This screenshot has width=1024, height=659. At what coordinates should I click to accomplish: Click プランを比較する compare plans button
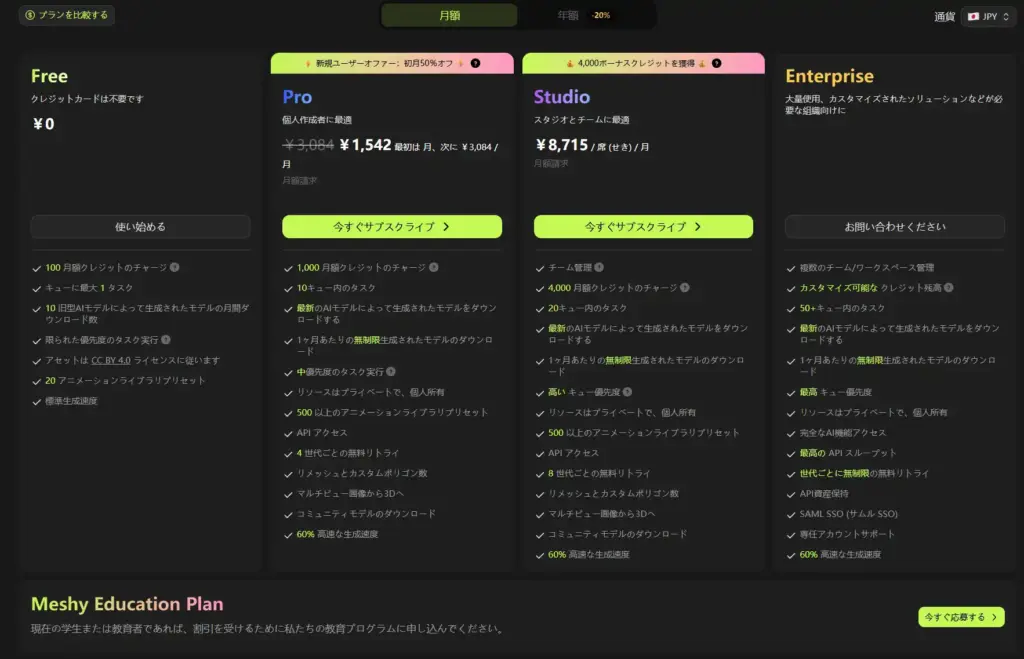click(66, 15)
